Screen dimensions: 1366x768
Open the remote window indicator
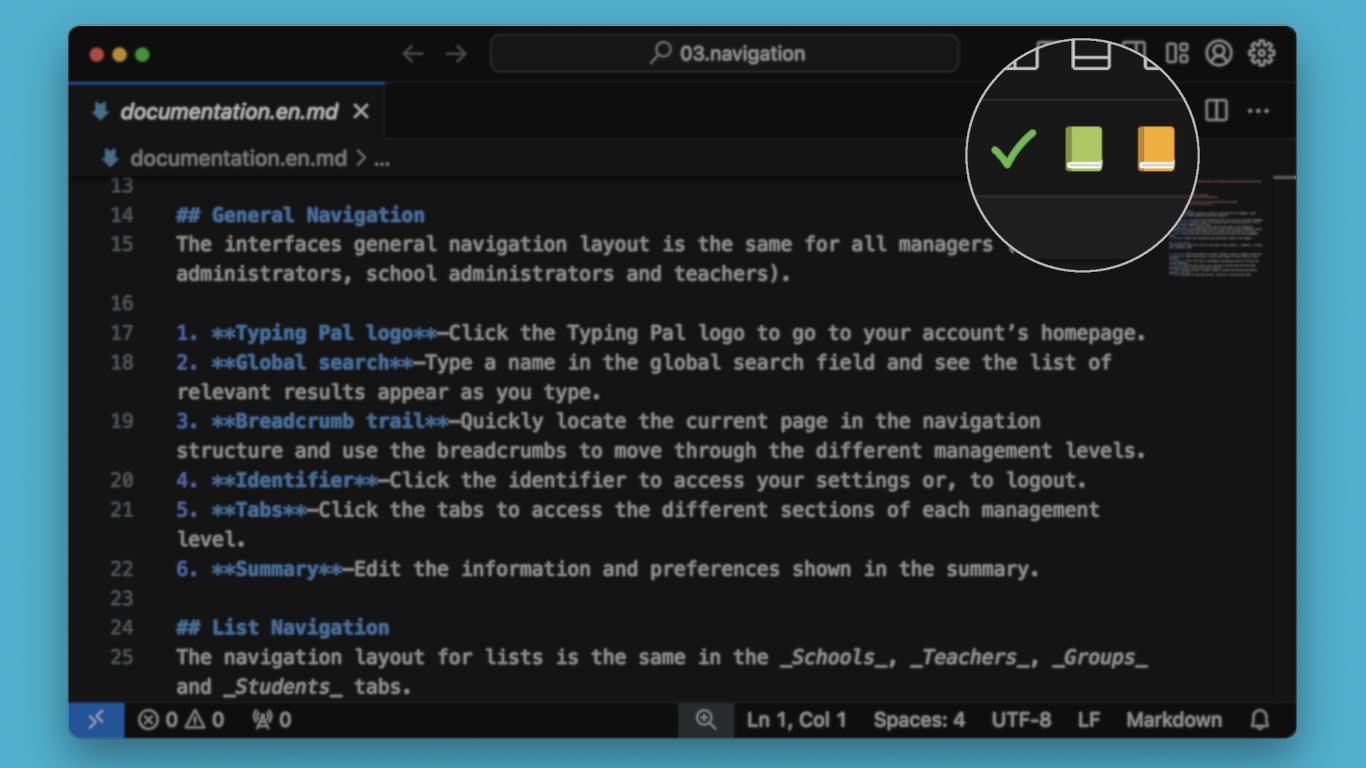tap(96, 720)
